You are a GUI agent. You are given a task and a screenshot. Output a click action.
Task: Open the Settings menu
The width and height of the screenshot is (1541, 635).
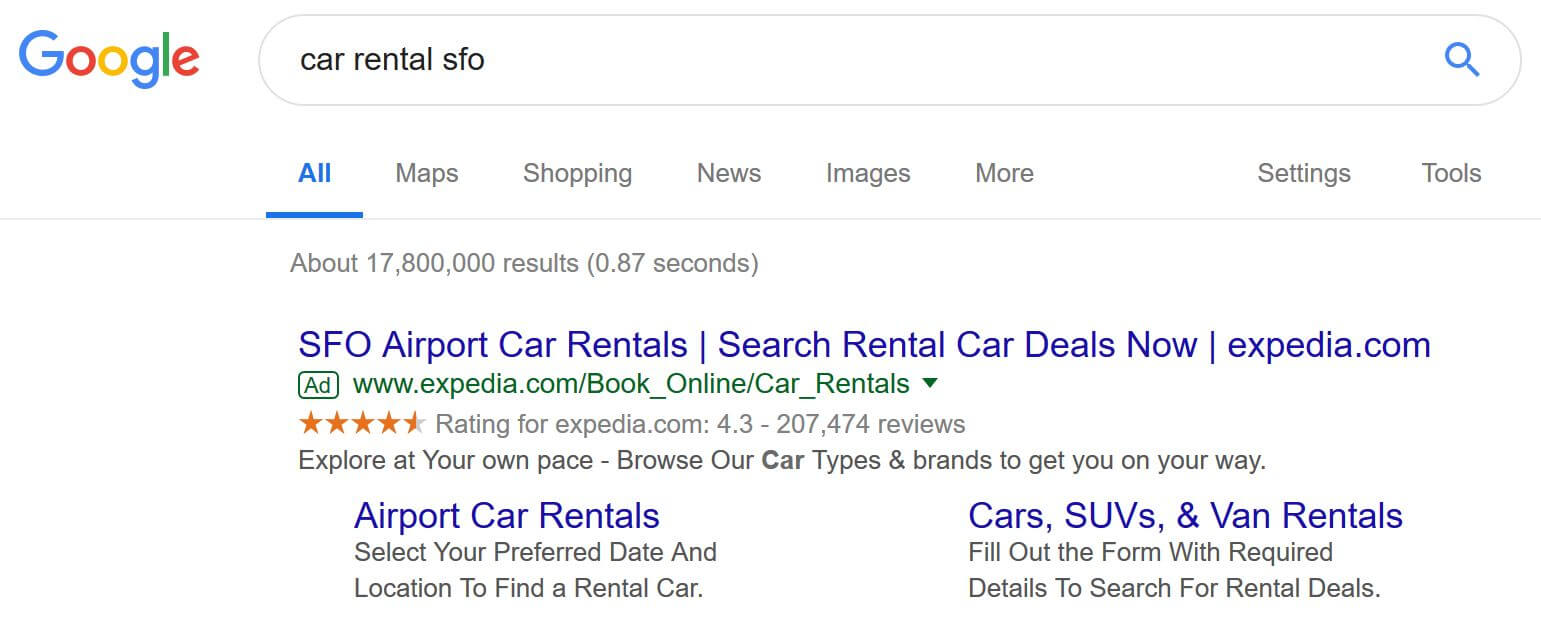coord(1303,173)
